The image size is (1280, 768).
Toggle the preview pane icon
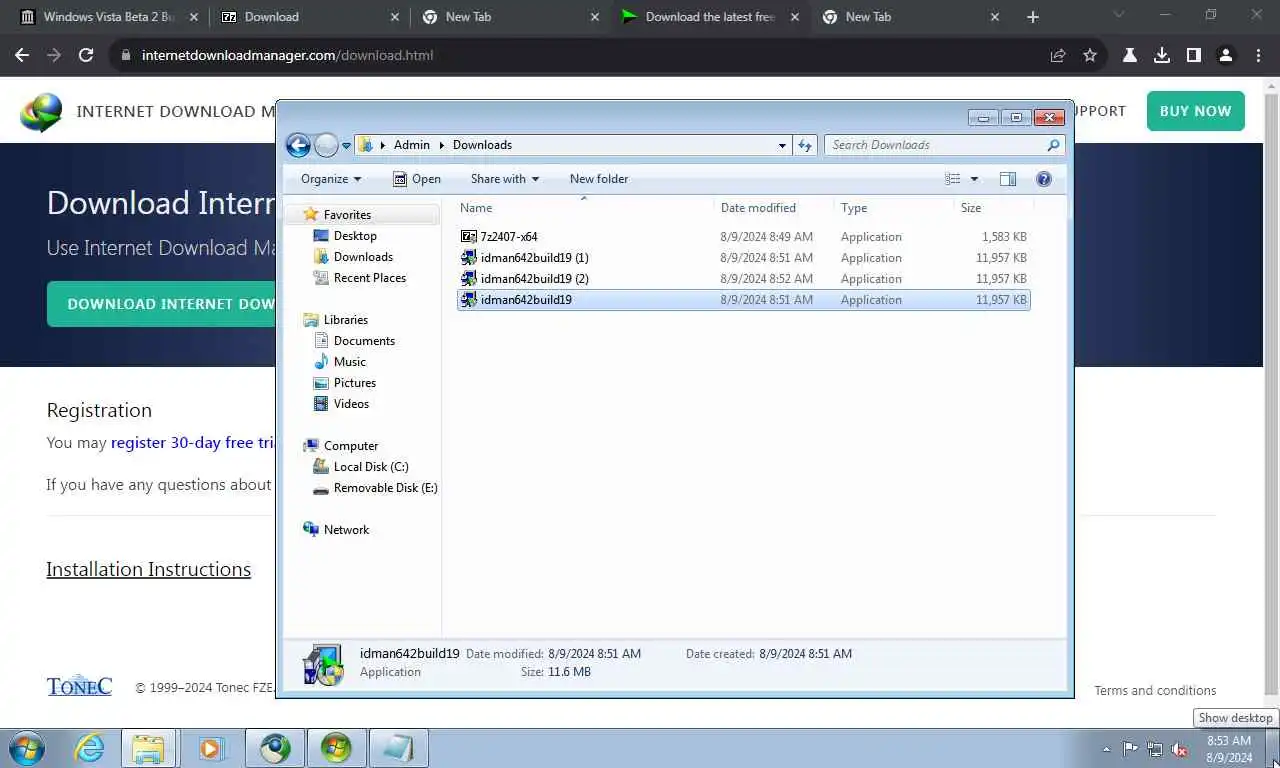(1008, 179)
